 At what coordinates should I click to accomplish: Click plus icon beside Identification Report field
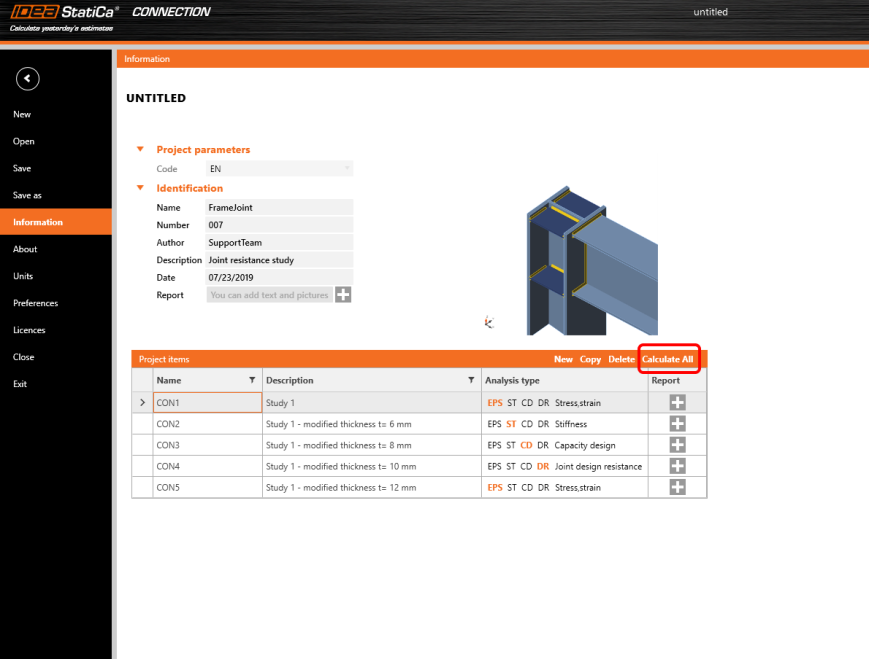pyautogui.click(x=343, y=294)
